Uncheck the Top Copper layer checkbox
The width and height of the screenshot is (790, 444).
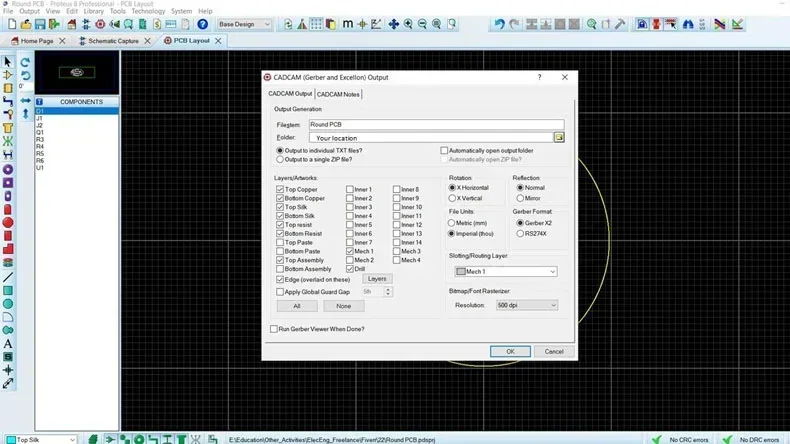(x=281, y=189)
